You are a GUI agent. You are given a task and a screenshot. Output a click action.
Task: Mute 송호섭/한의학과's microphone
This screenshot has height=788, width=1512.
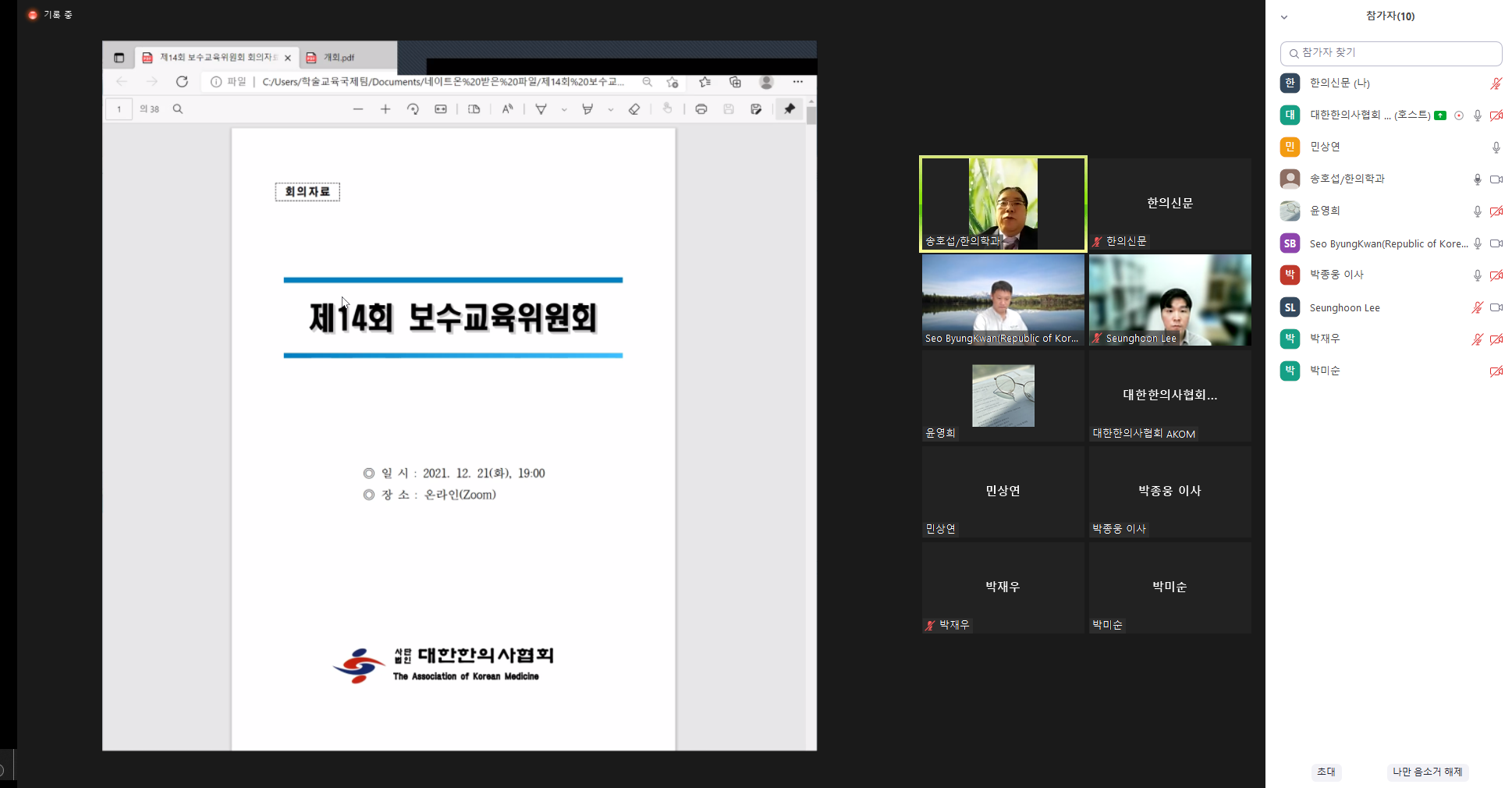click(1478, 179)
